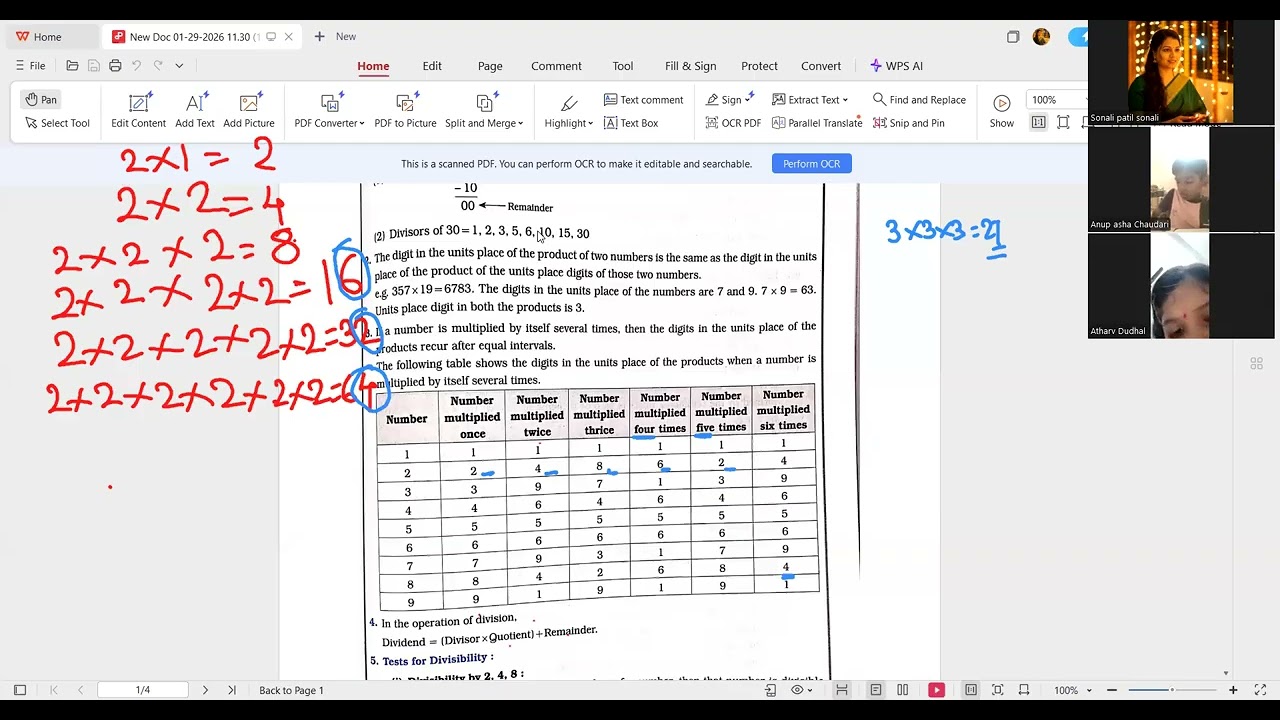Click Snip and Pin tool
Screen dimensions: 1280x720
(909, 123)
